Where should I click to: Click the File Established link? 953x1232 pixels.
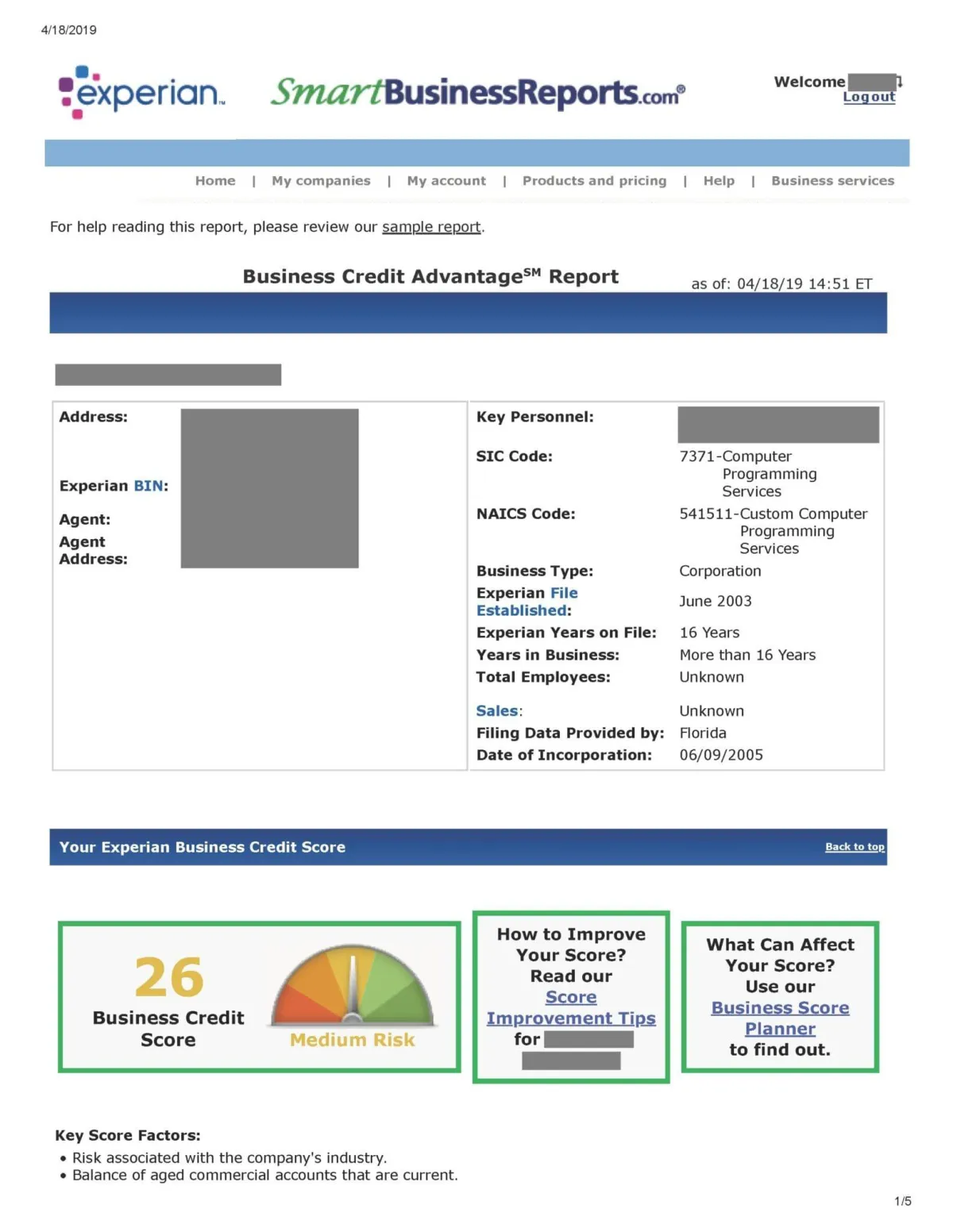click(x=527, y=602)
